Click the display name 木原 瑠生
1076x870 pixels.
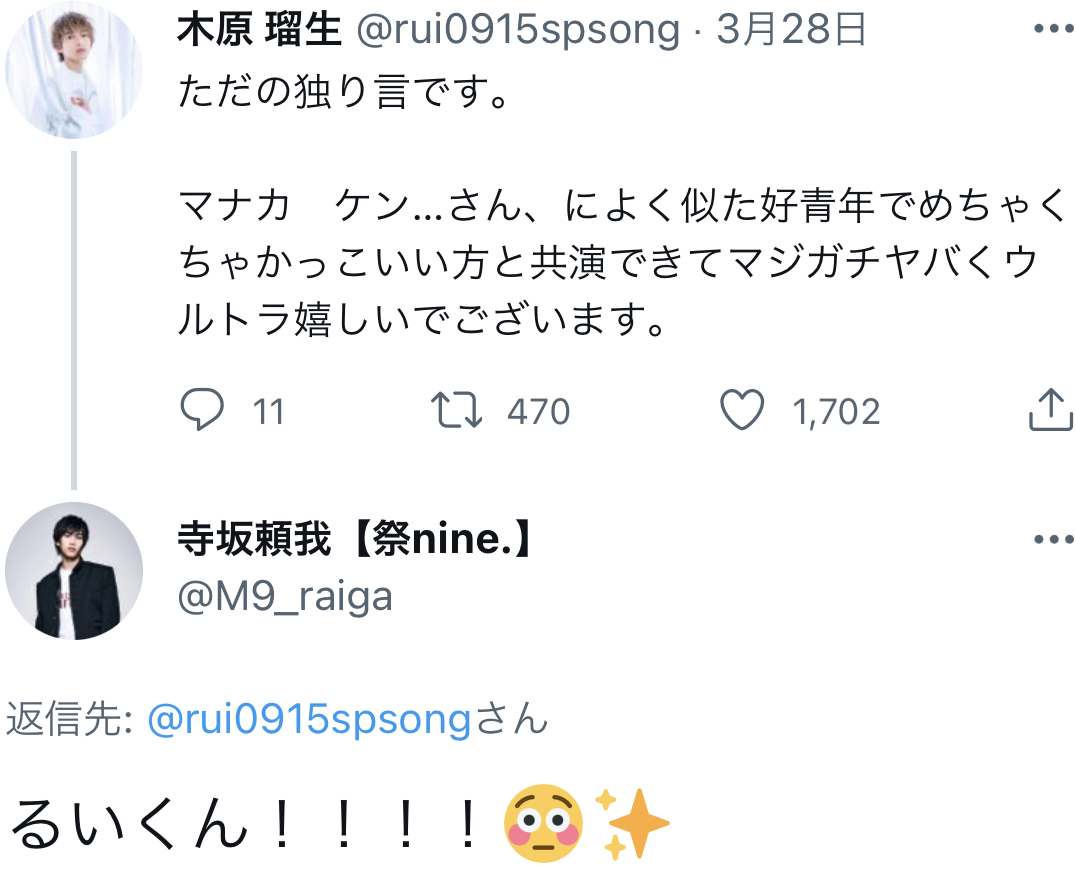(x=259, y=31)
